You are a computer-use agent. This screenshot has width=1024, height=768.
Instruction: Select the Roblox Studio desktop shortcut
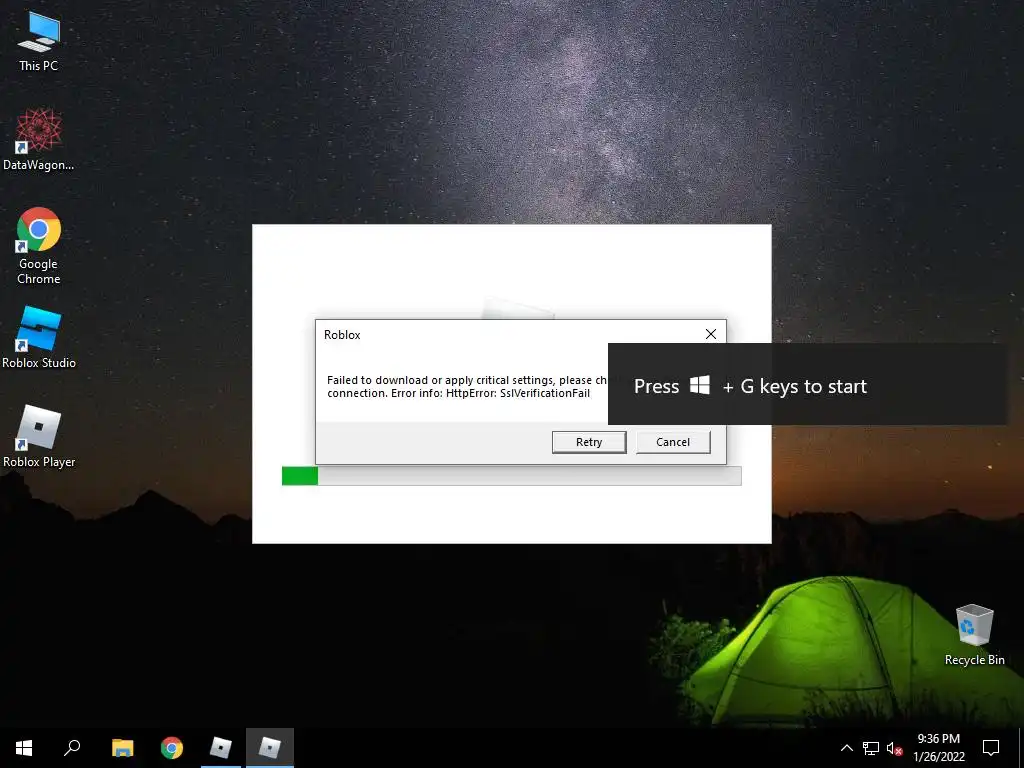click(x=39, y=337)
